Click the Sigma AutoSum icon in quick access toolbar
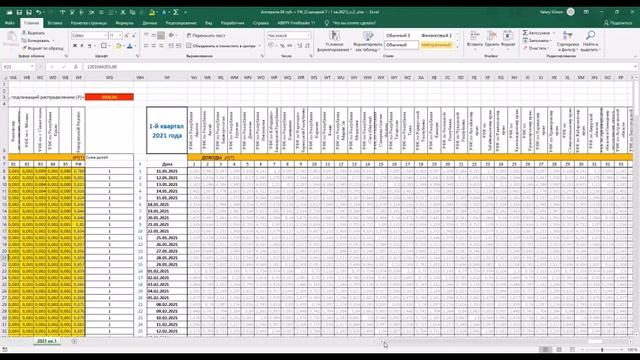This screenshot has height=360, width=640. coord(176,12)
